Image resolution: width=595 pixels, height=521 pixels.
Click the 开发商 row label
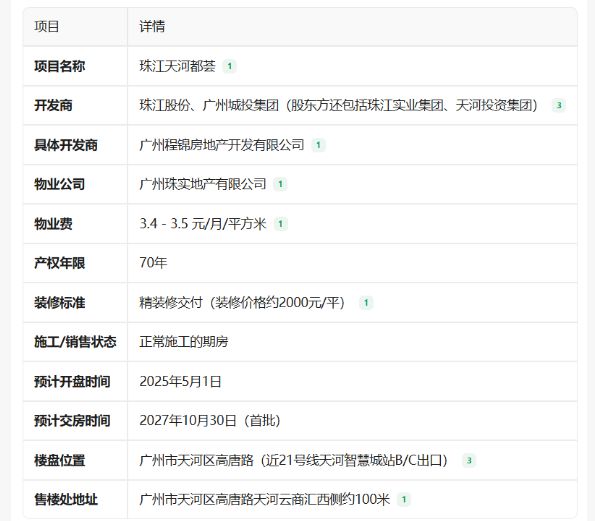pyautogui.click(x=53, y=105)
